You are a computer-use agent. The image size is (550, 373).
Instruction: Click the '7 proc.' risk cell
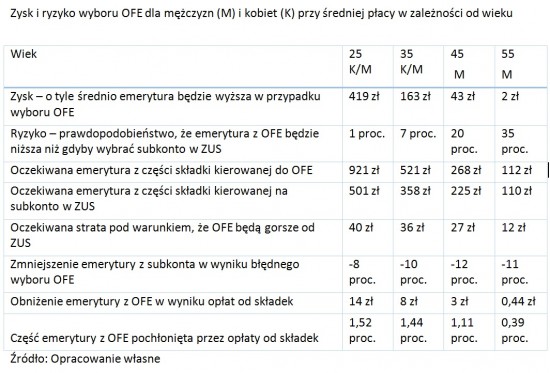tap(418, 134)
